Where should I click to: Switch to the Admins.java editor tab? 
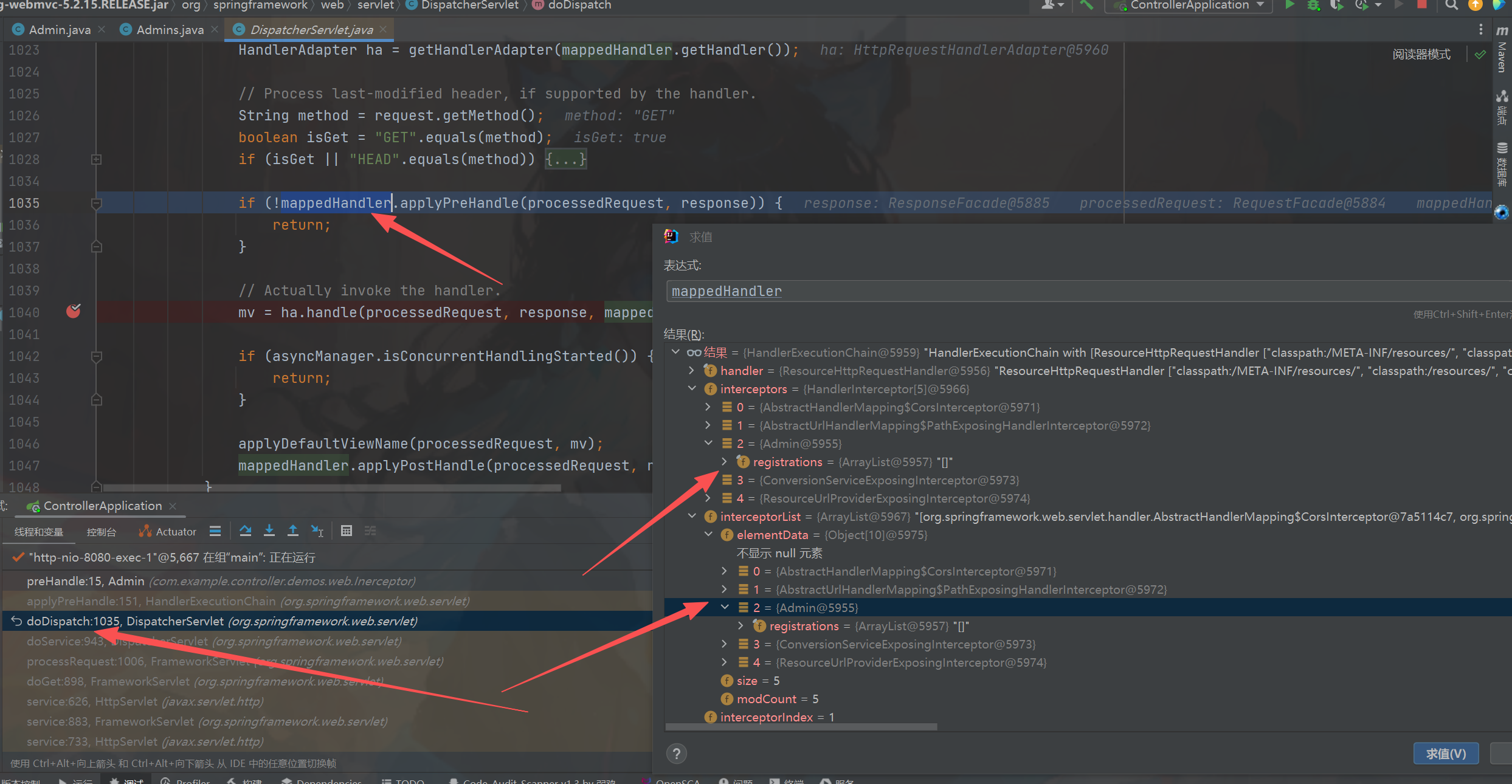point(169,30)
